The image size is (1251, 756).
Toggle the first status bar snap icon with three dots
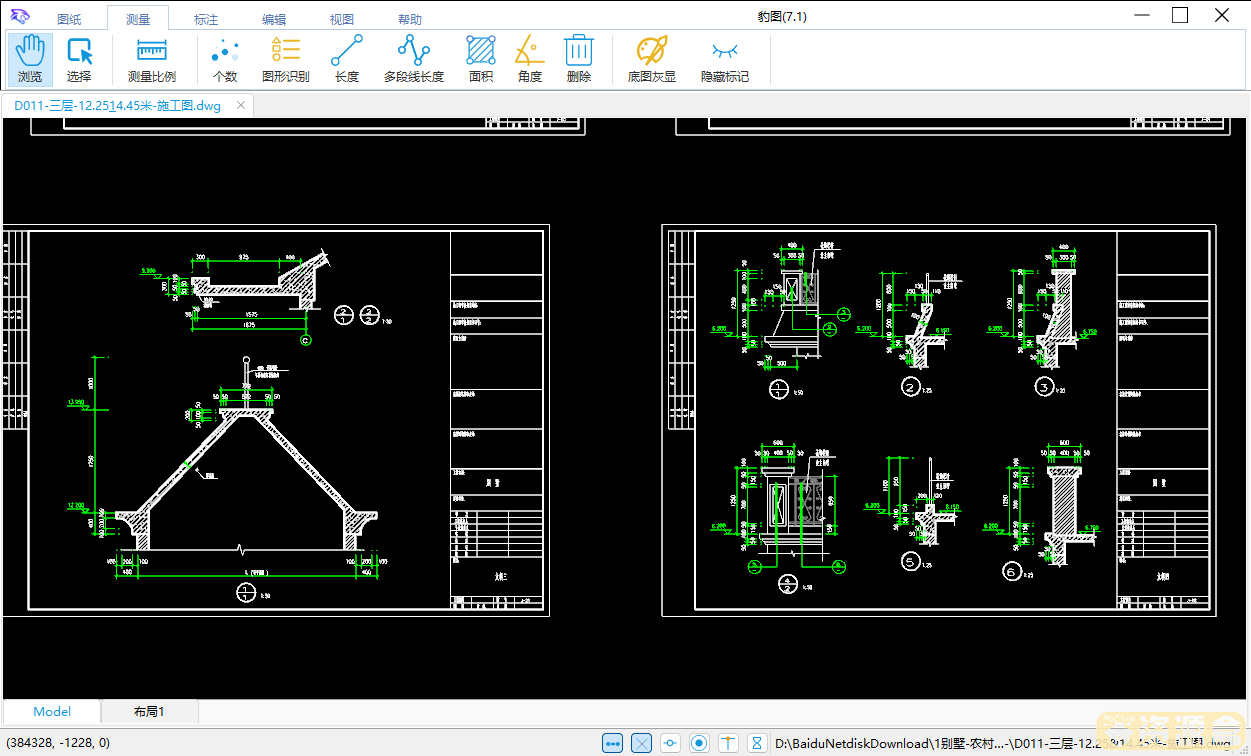pyautogui.click(x=613, y=743)
